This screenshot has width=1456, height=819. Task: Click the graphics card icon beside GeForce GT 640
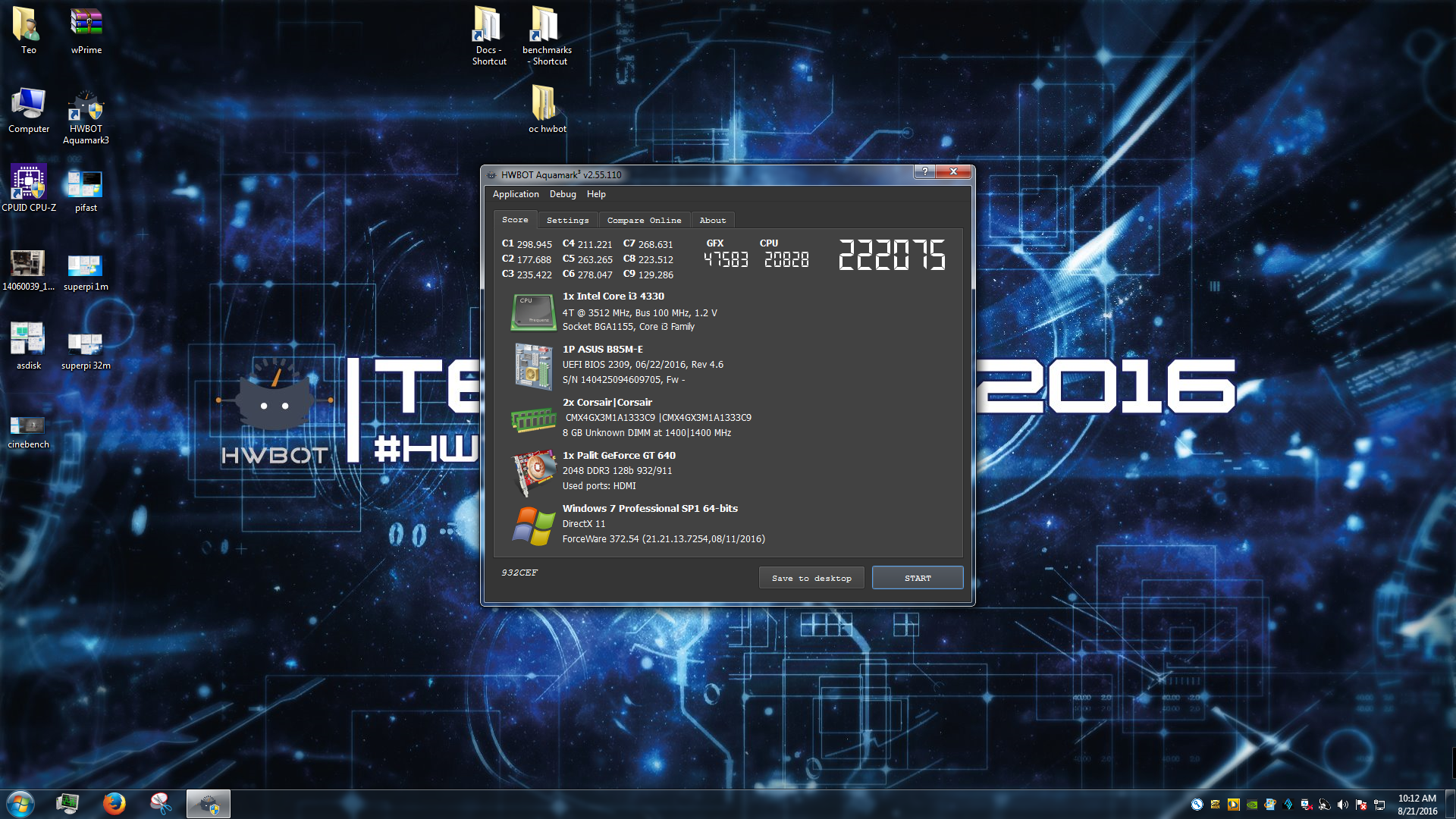[534, 472]
